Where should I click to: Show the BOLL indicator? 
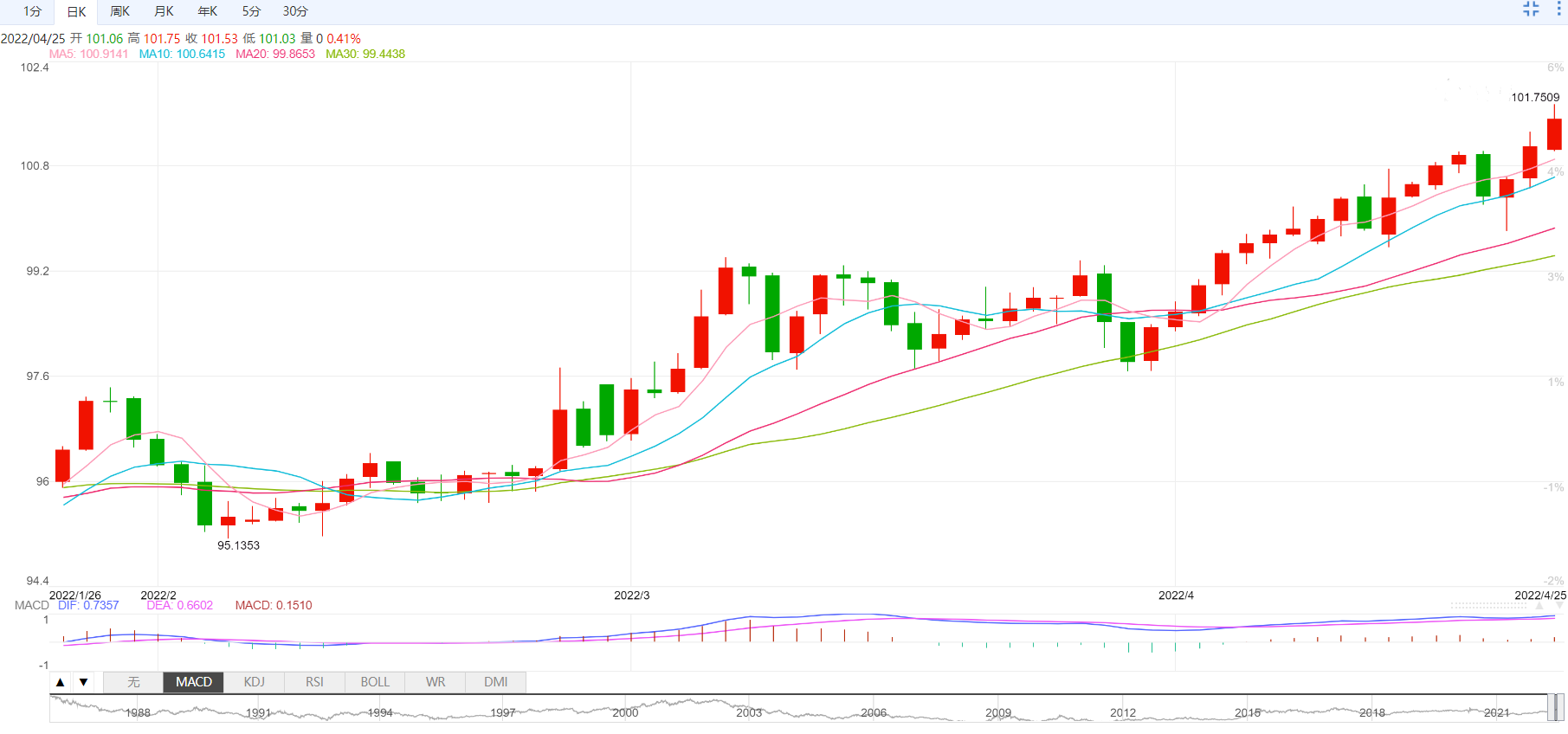click(375, 682)
